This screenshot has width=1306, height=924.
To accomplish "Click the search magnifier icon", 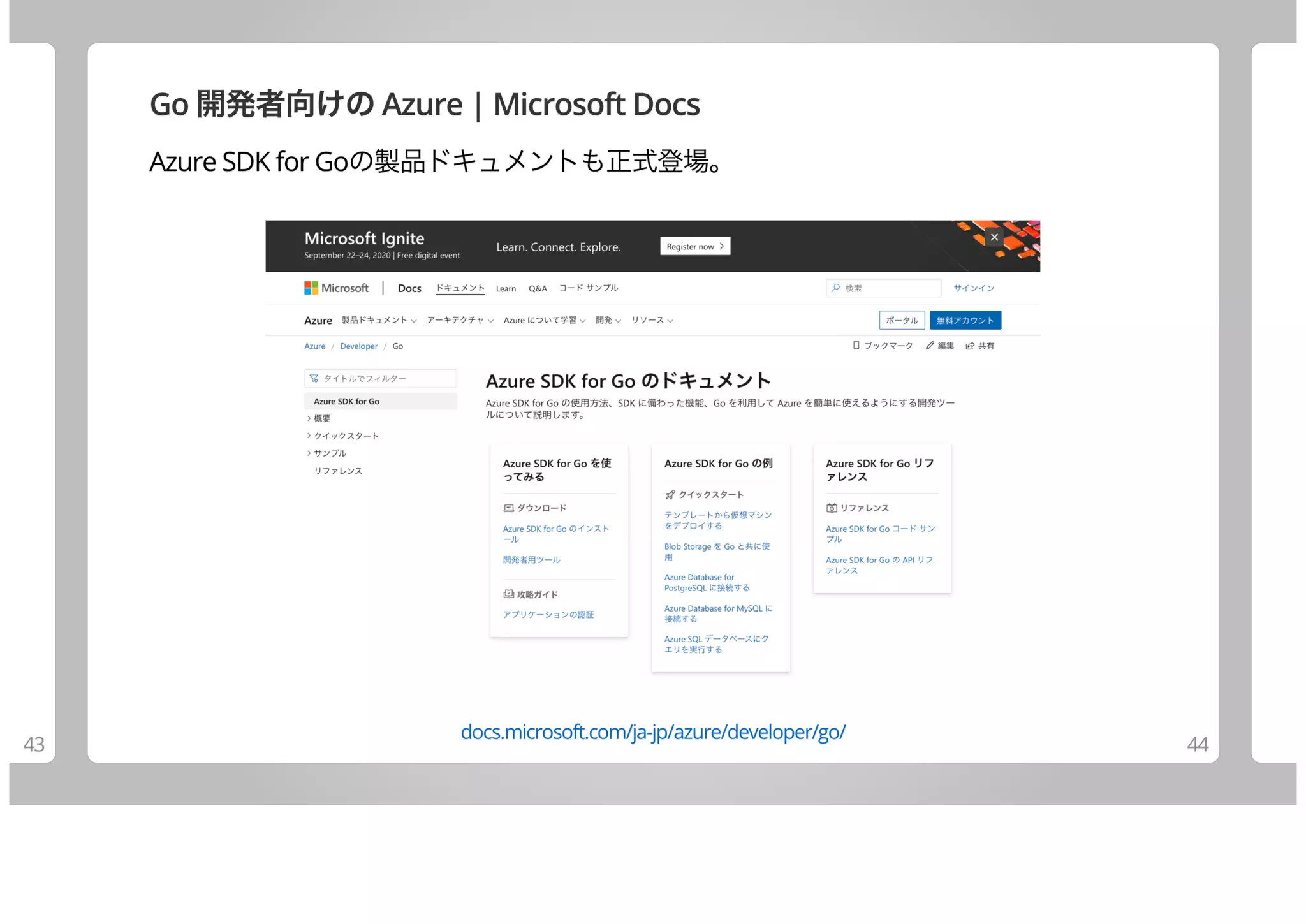I will click(x=835, y=288).
